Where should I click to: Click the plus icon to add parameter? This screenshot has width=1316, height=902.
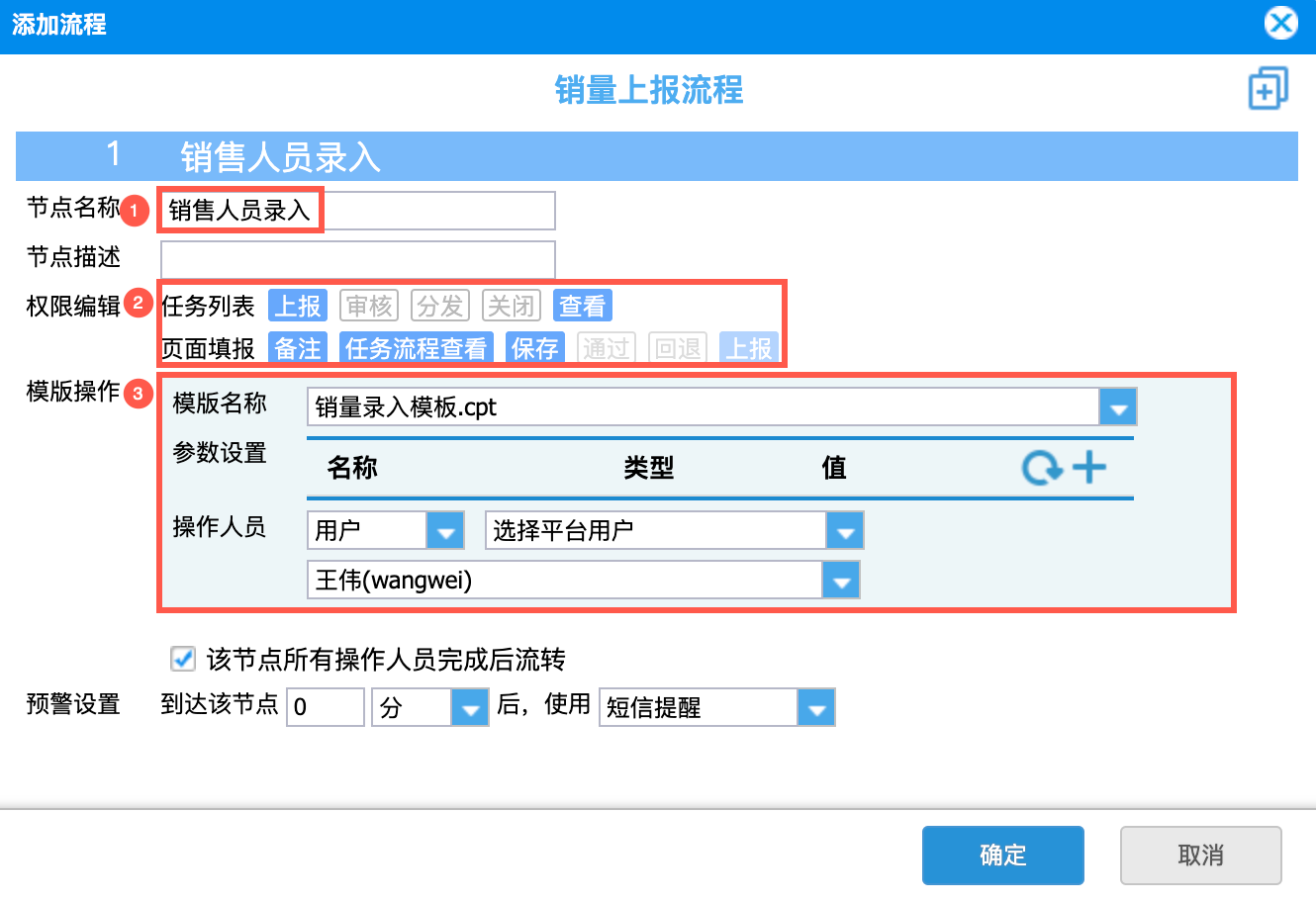click(x=1089, y=467)
